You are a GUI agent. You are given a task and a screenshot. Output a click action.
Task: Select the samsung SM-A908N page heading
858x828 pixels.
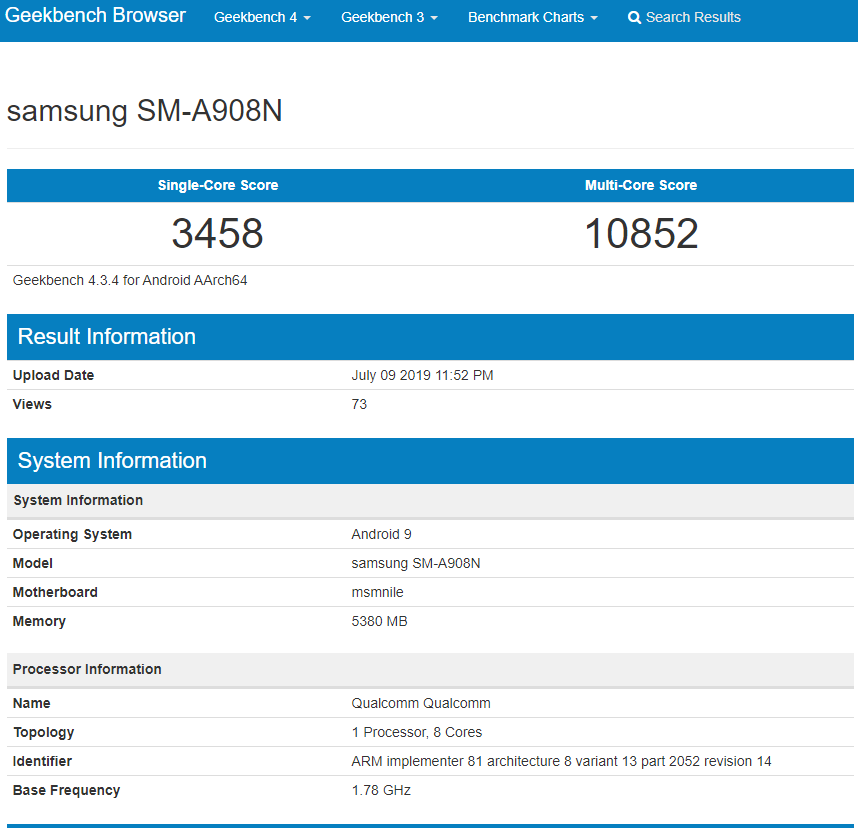[x=144, y=111]
